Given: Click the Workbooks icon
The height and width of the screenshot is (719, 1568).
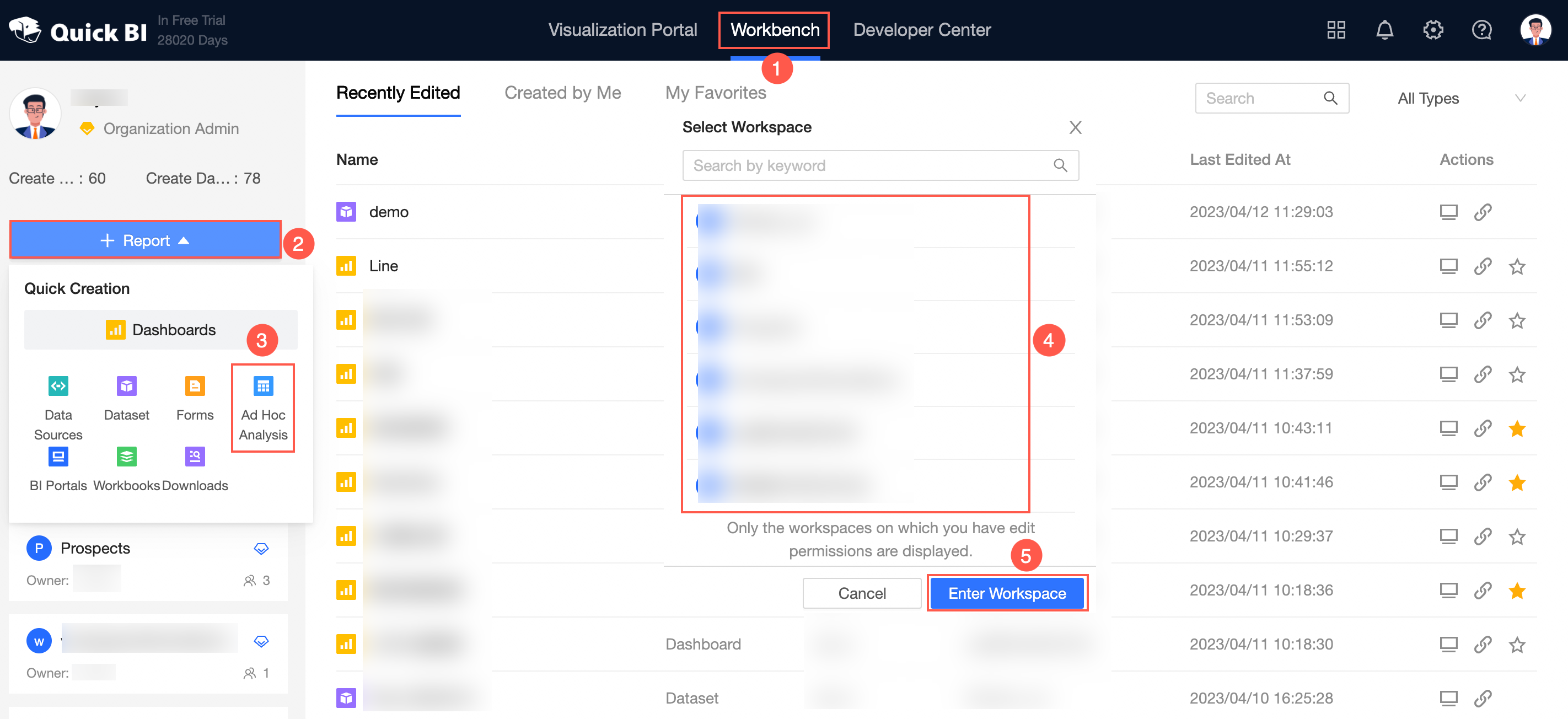Looking at the screenshot, I should pyautogui.click(x=127, y=457).
